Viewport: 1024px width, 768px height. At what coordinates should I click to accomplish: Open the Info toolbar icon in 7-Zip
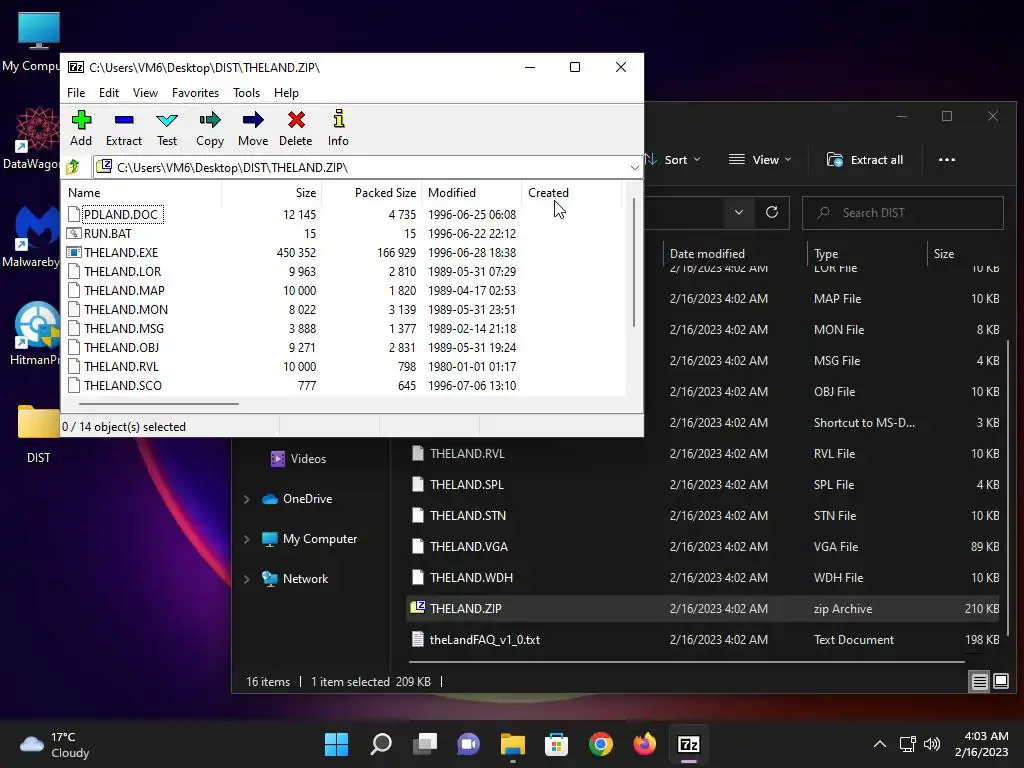[x=338, y=128]
